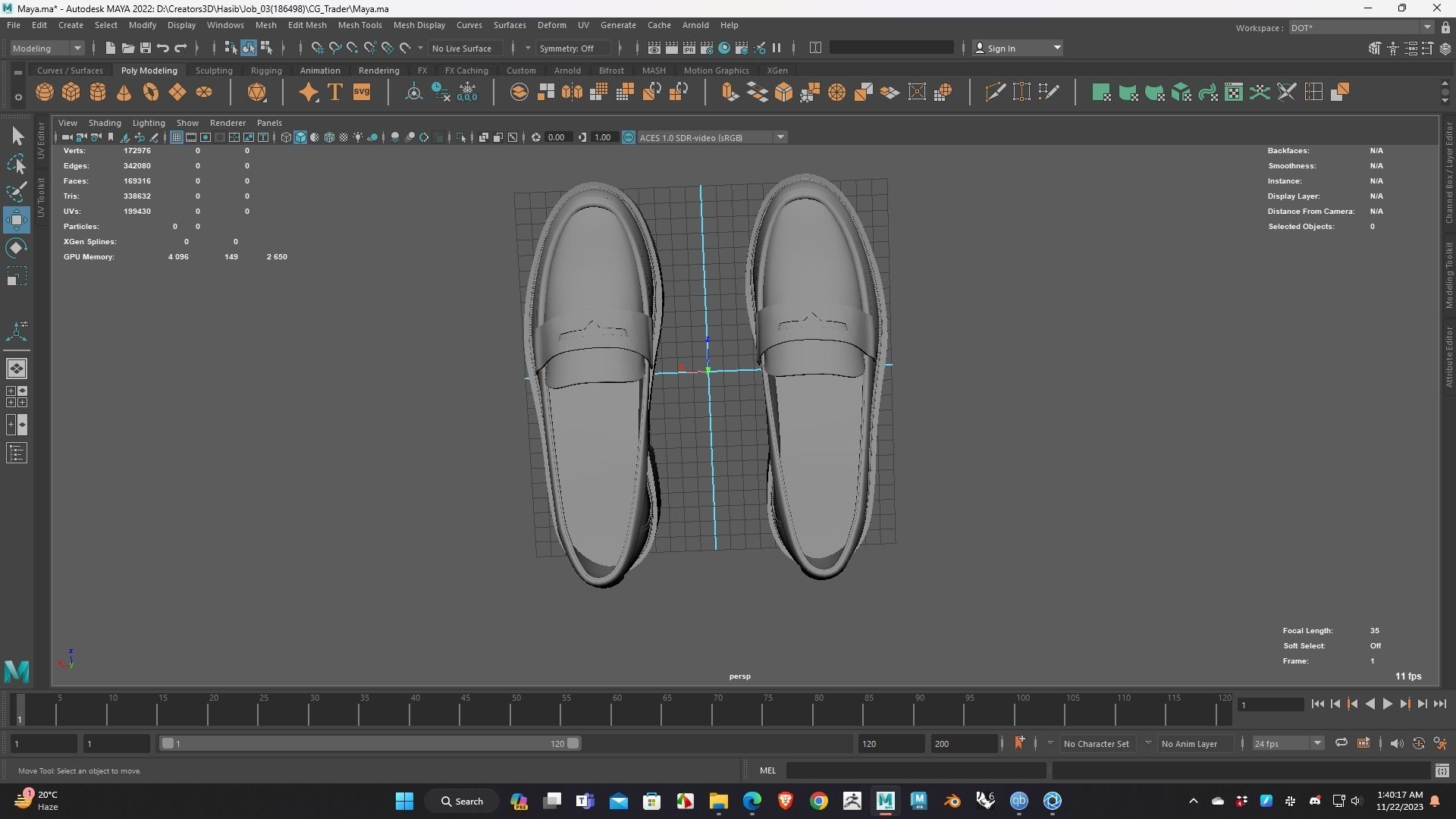The height and width of the screenshot is (819, 1456).
Task: Click the Multi-Cut knife shelf icon
Action: 995,93
